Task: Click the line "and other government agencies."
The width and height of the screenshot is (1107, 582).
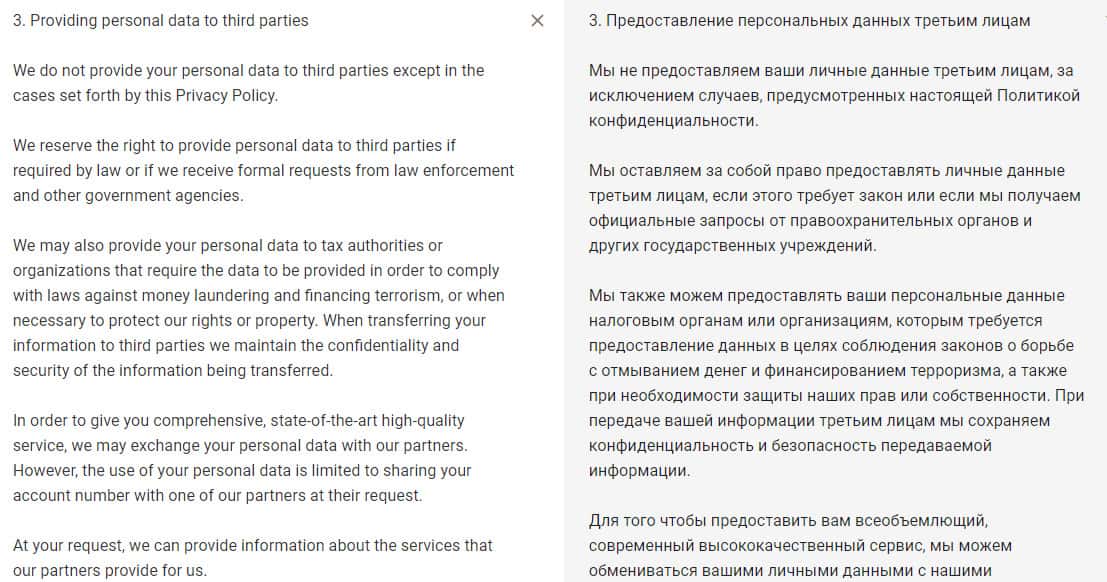Action: [128, 196]
